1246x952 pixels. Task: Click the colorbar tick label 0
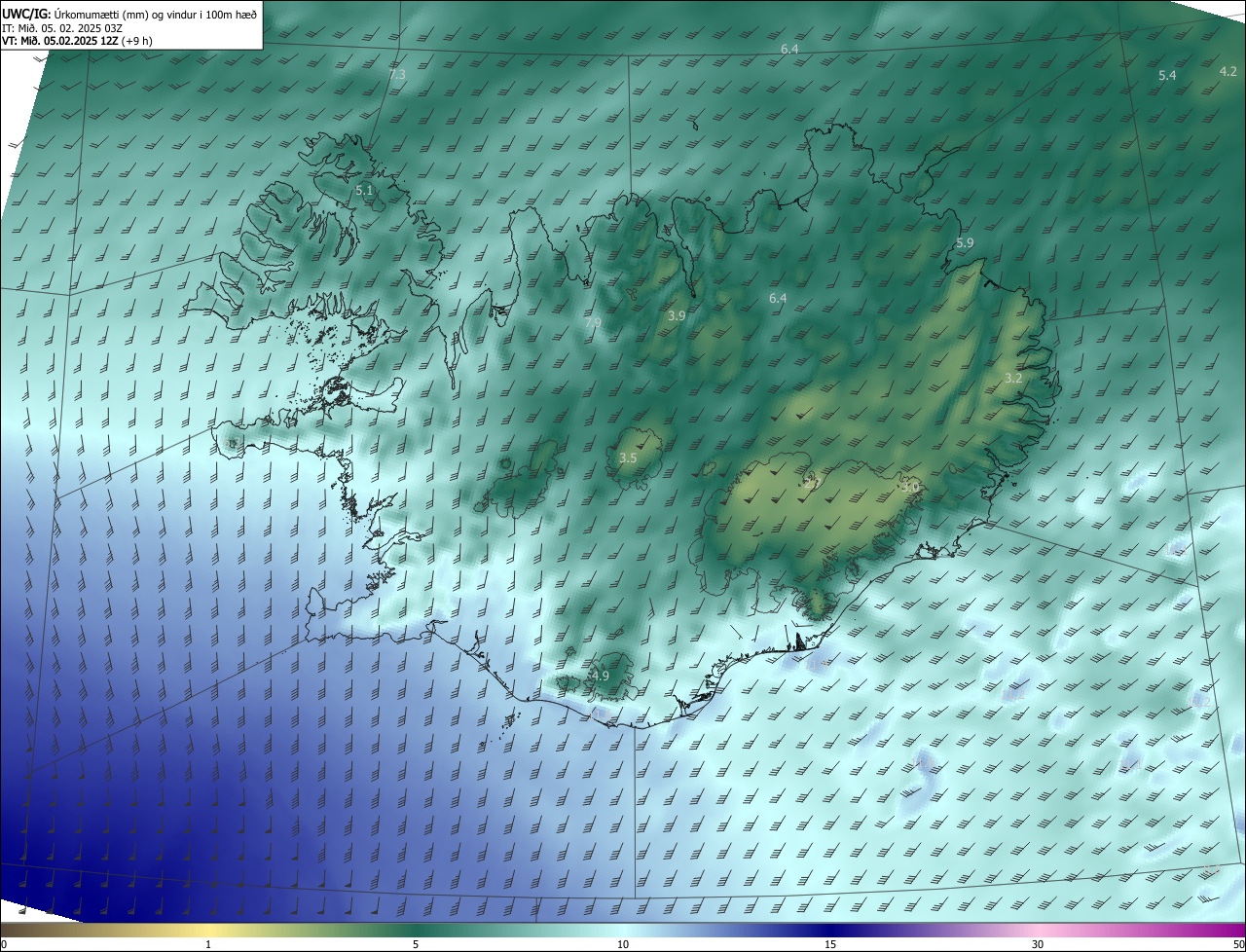click(4, 944)
